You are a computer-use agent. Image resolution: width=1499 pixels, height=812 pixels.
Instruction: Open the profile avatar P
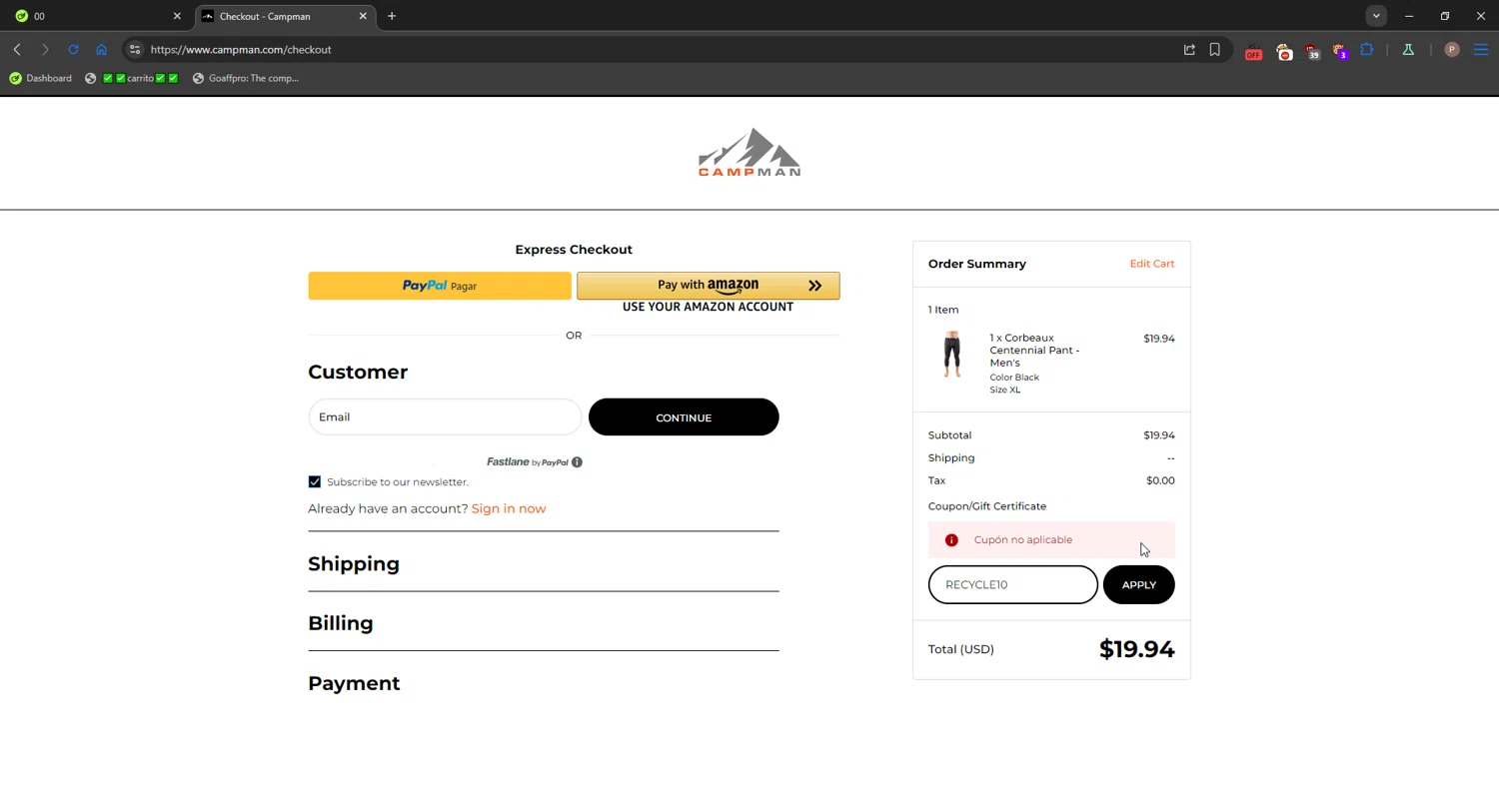(x=1452, y=49)
